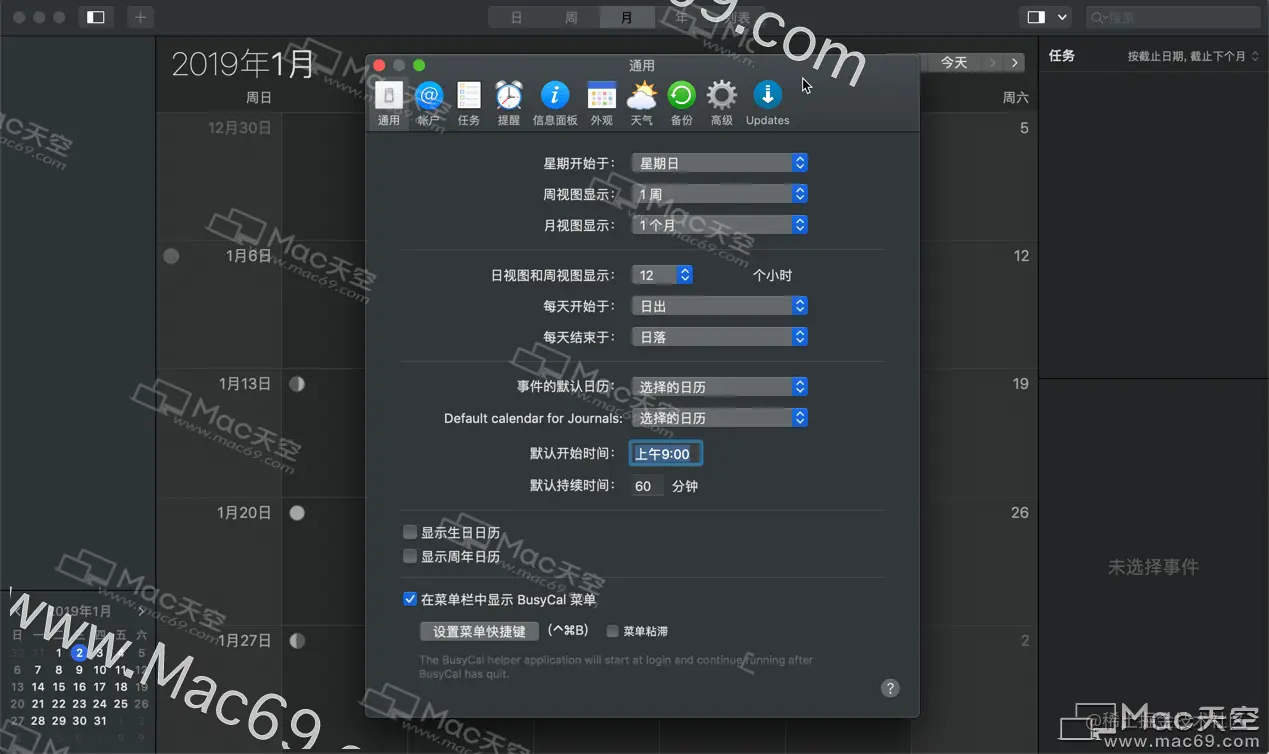Click the rightmost next arrow beside 今天
Screen dimensions: 1269x754
pos(1015,63)
